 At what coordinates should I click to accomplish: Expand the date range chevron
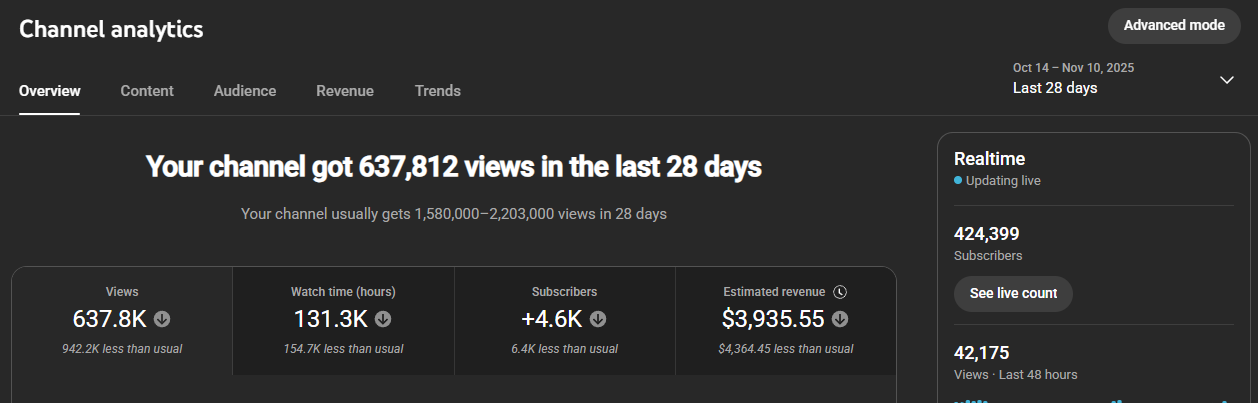click(1227, 80)
